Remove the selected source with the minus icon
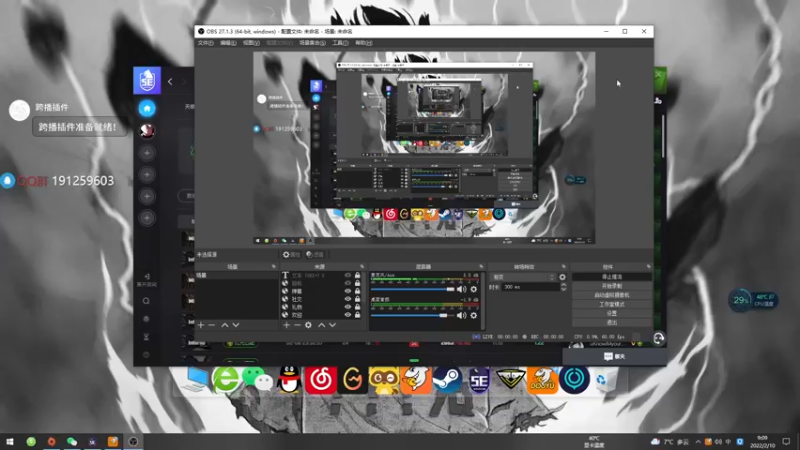This screenshot has height=450, width=800. pos(297,325)
